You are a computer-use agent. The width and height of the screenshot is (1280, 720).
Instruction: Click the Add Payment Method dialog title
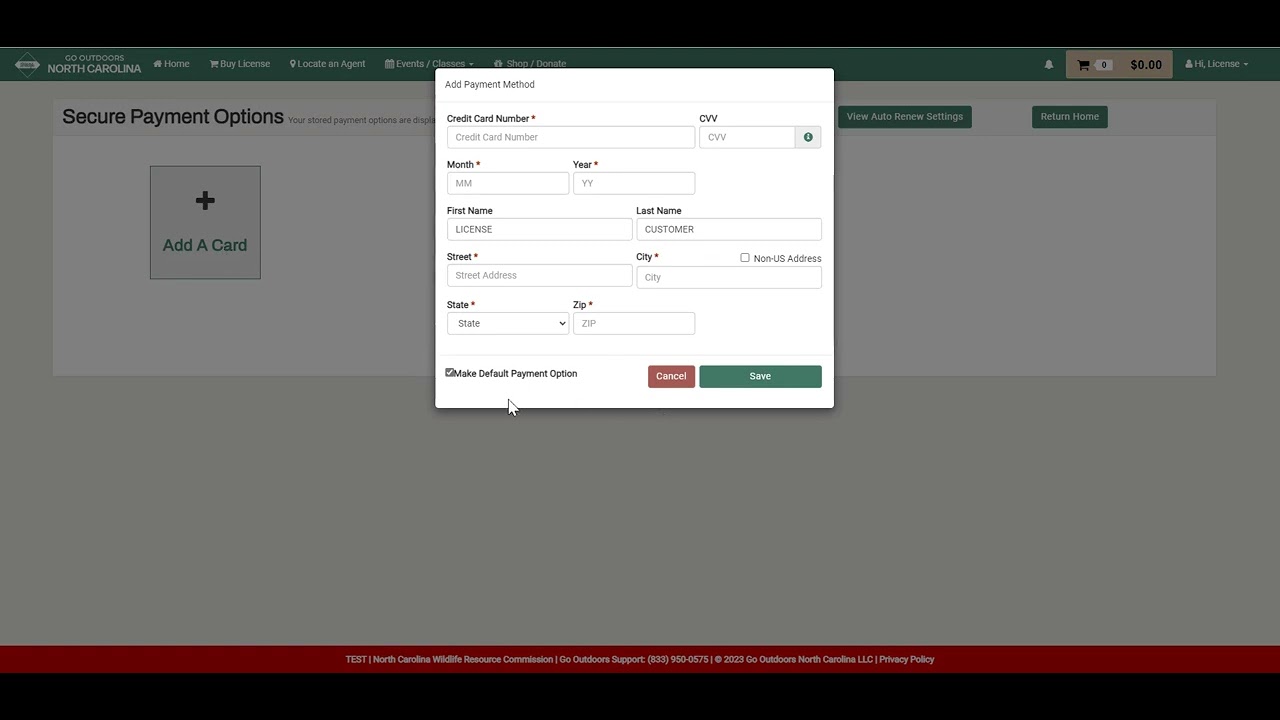click(x=490, y=85)
